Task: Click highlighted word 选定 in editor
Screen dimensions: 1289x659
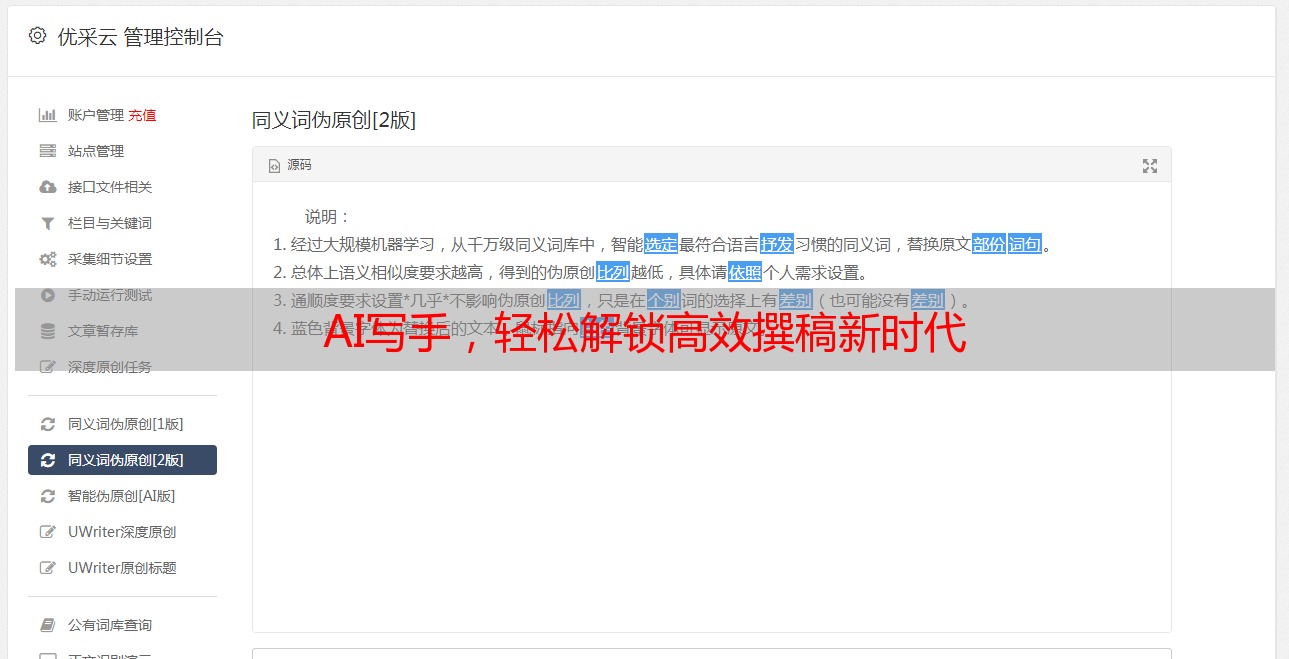Action: (x=661, y=244)
